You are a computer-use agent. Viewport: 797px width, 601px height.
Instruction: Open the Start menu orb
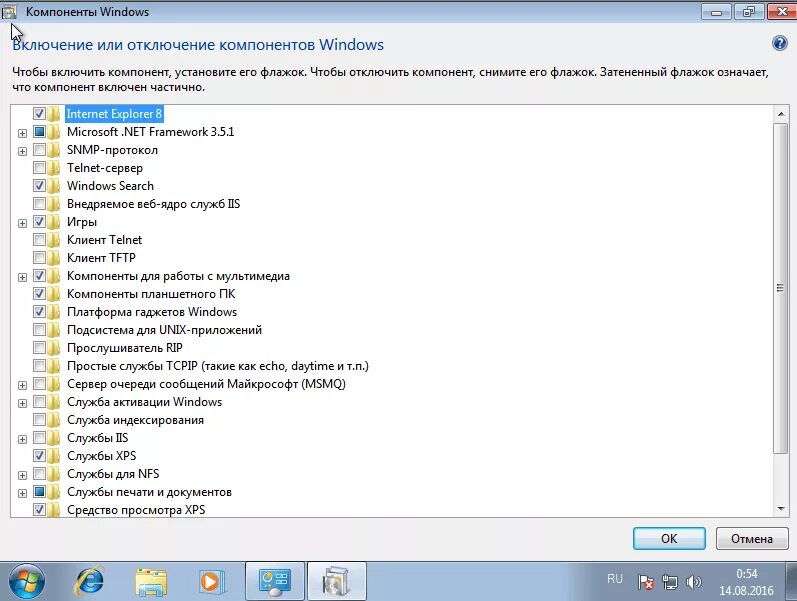click(x=27, y=581)
